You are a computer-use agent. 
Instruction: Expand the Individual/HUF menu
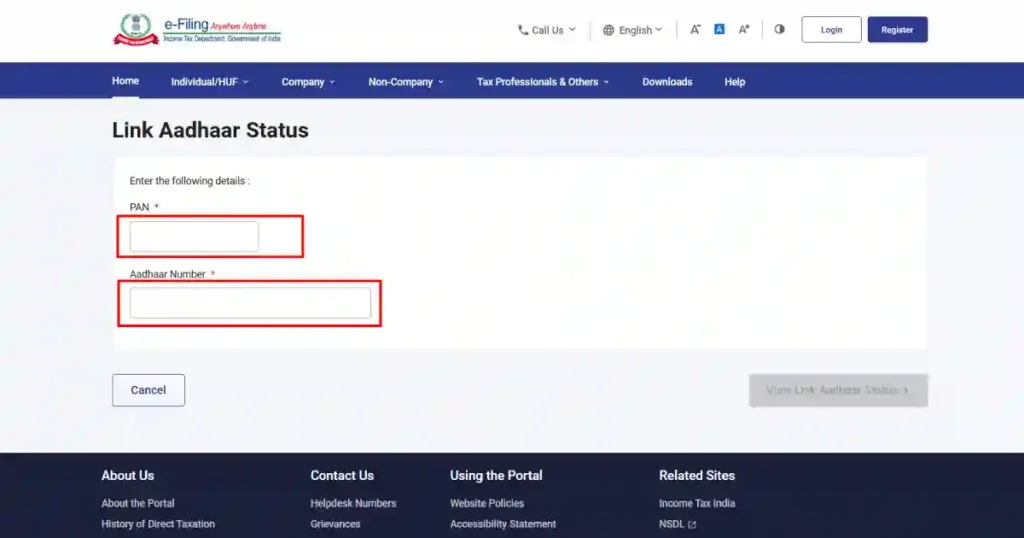tap(210, 82)
